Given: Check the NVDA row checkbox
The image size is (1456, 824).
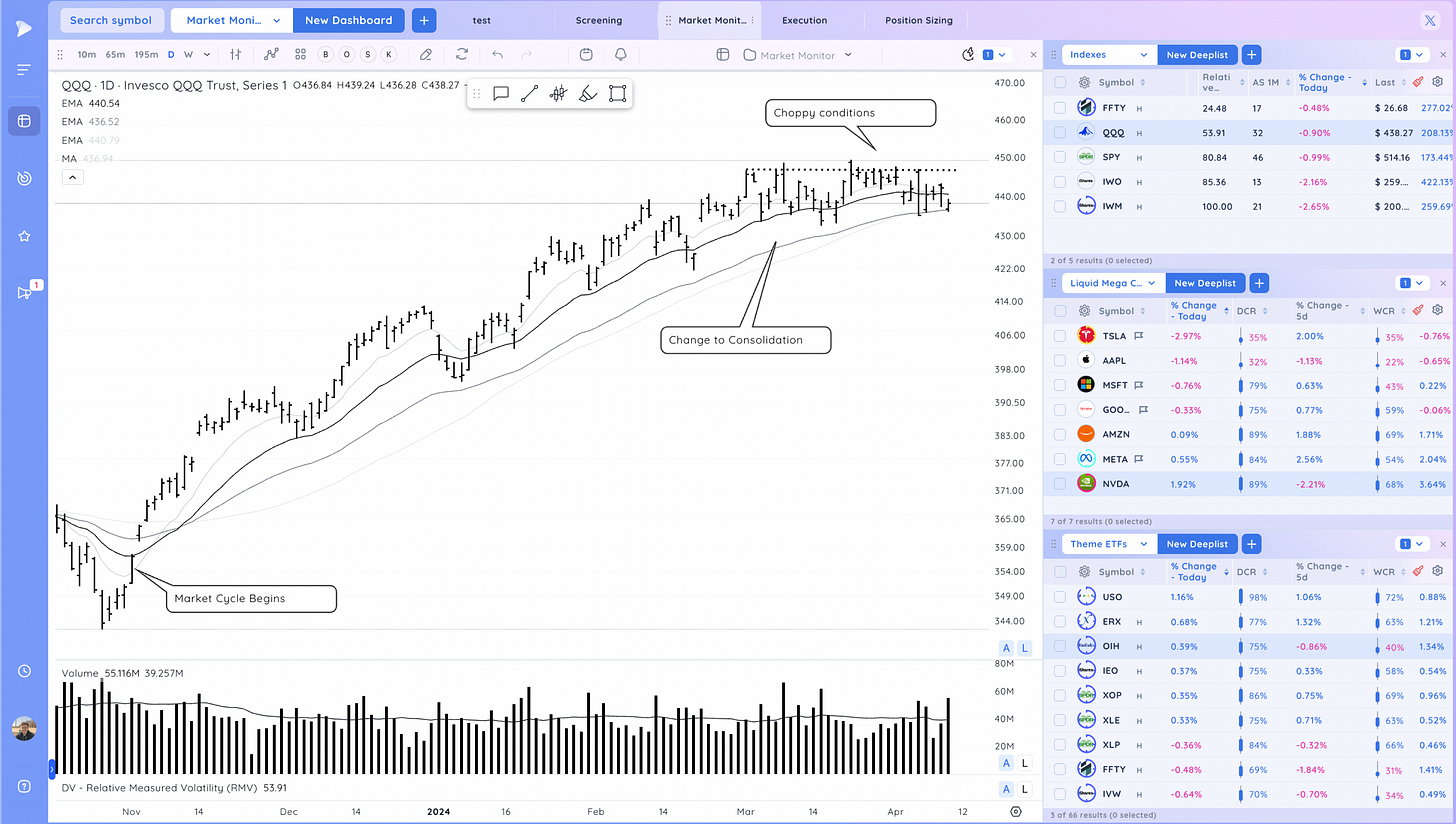Looking at the screenshot, I should pos(1060,483).
